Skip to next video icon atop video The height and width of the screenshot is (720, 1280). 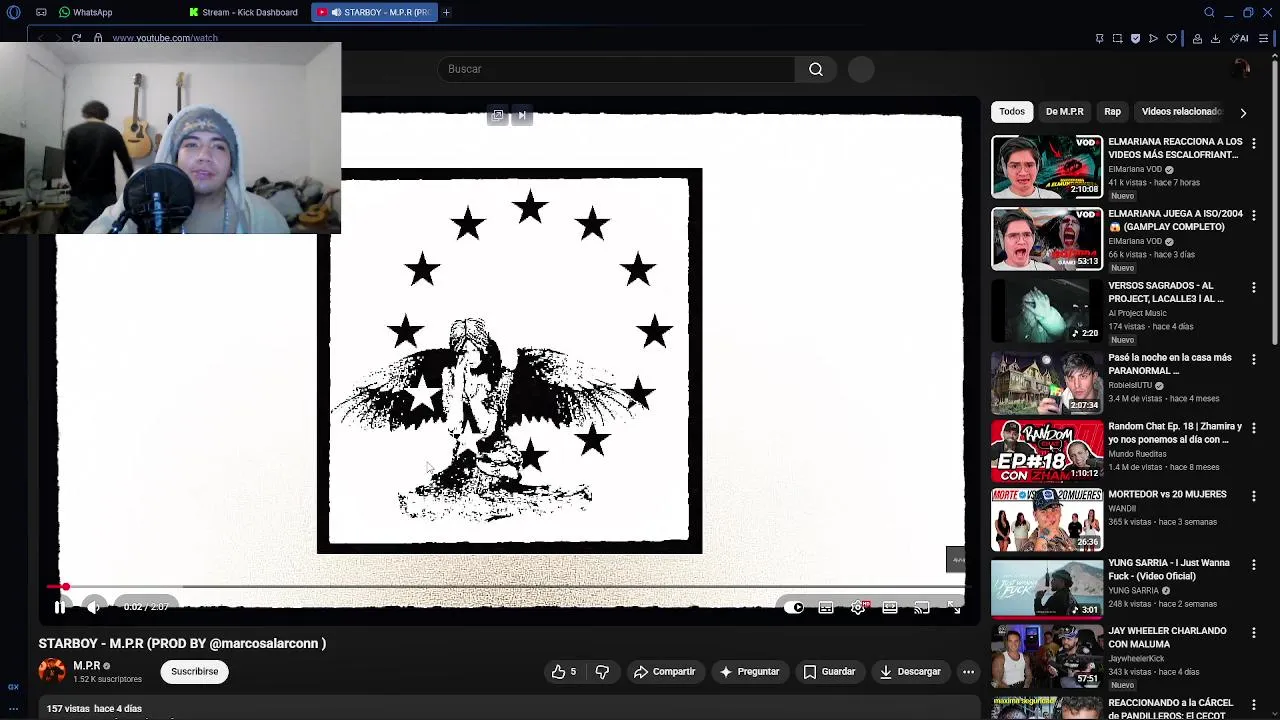coord(522,115)
